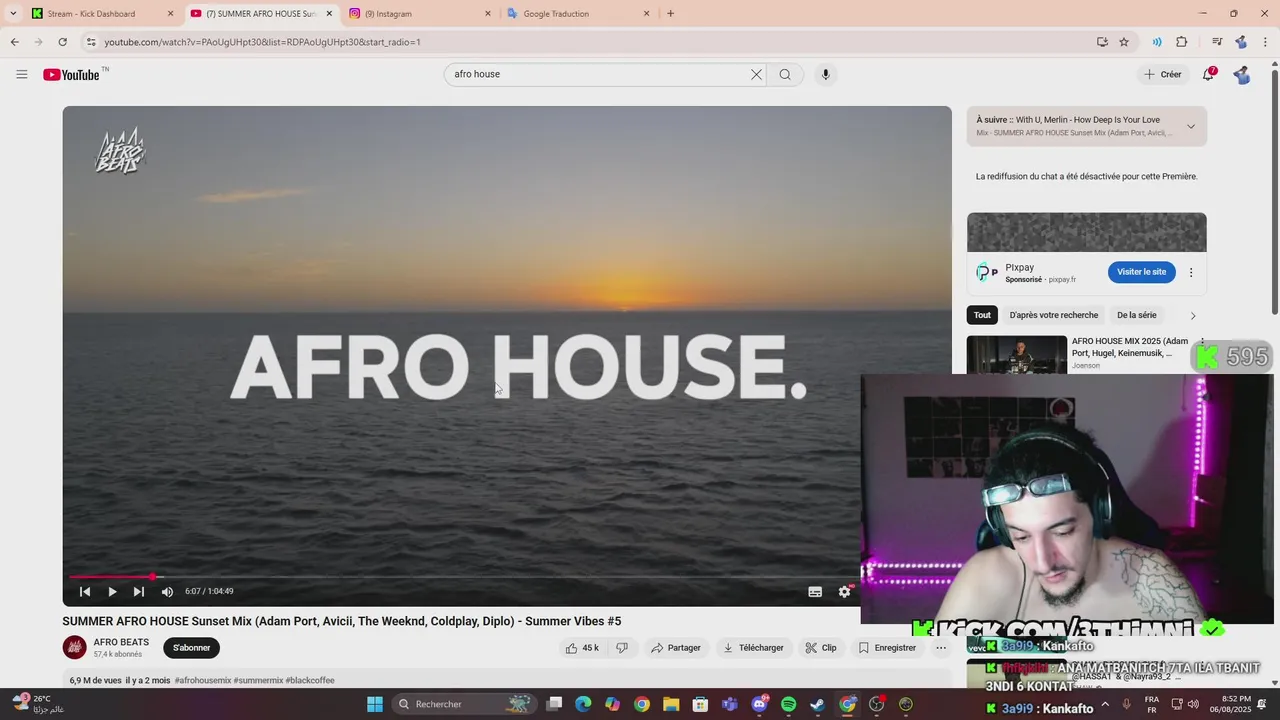Image resolution: width=1280 pixels, height=720 pixels.
Task: Toggle subtitles on the player
Action: click(815, 592)
